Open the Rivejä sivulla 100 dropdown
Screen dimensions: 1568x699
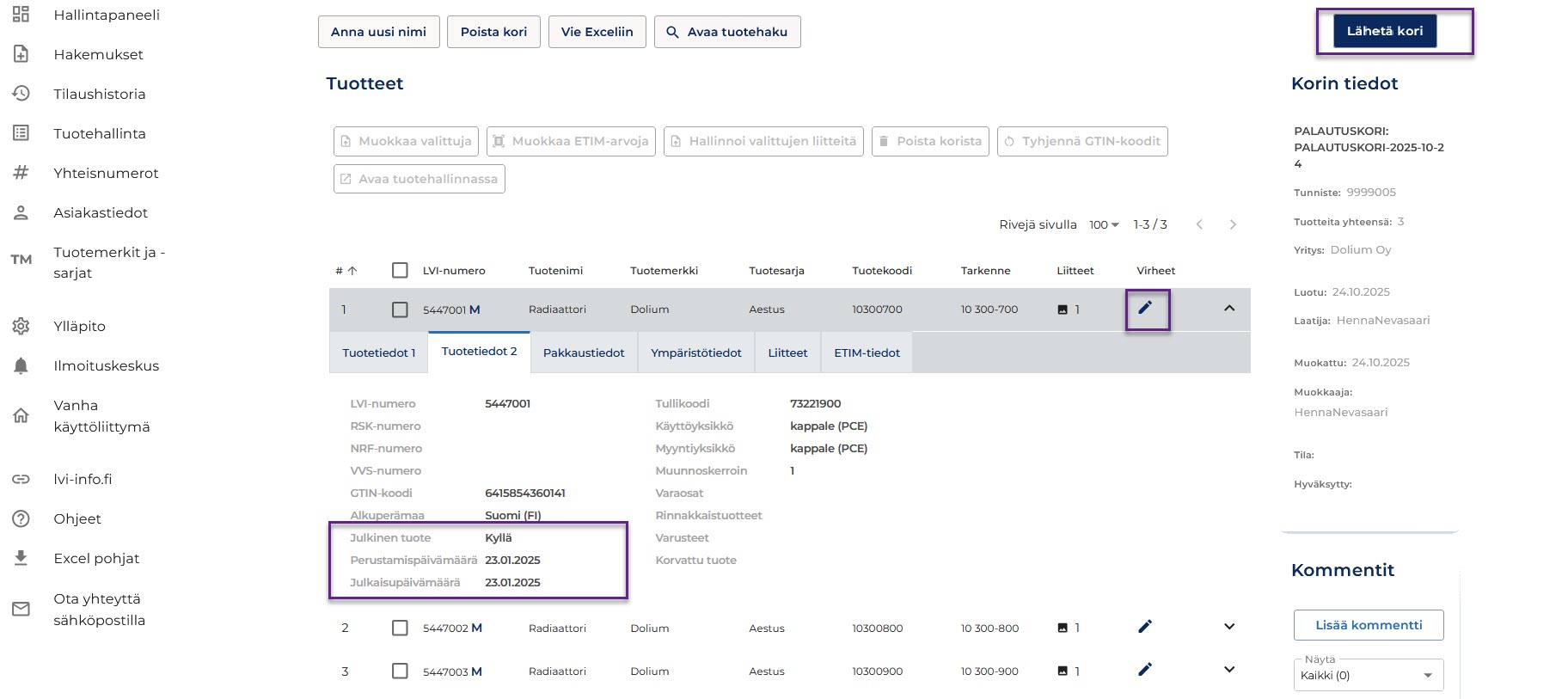1104,224
